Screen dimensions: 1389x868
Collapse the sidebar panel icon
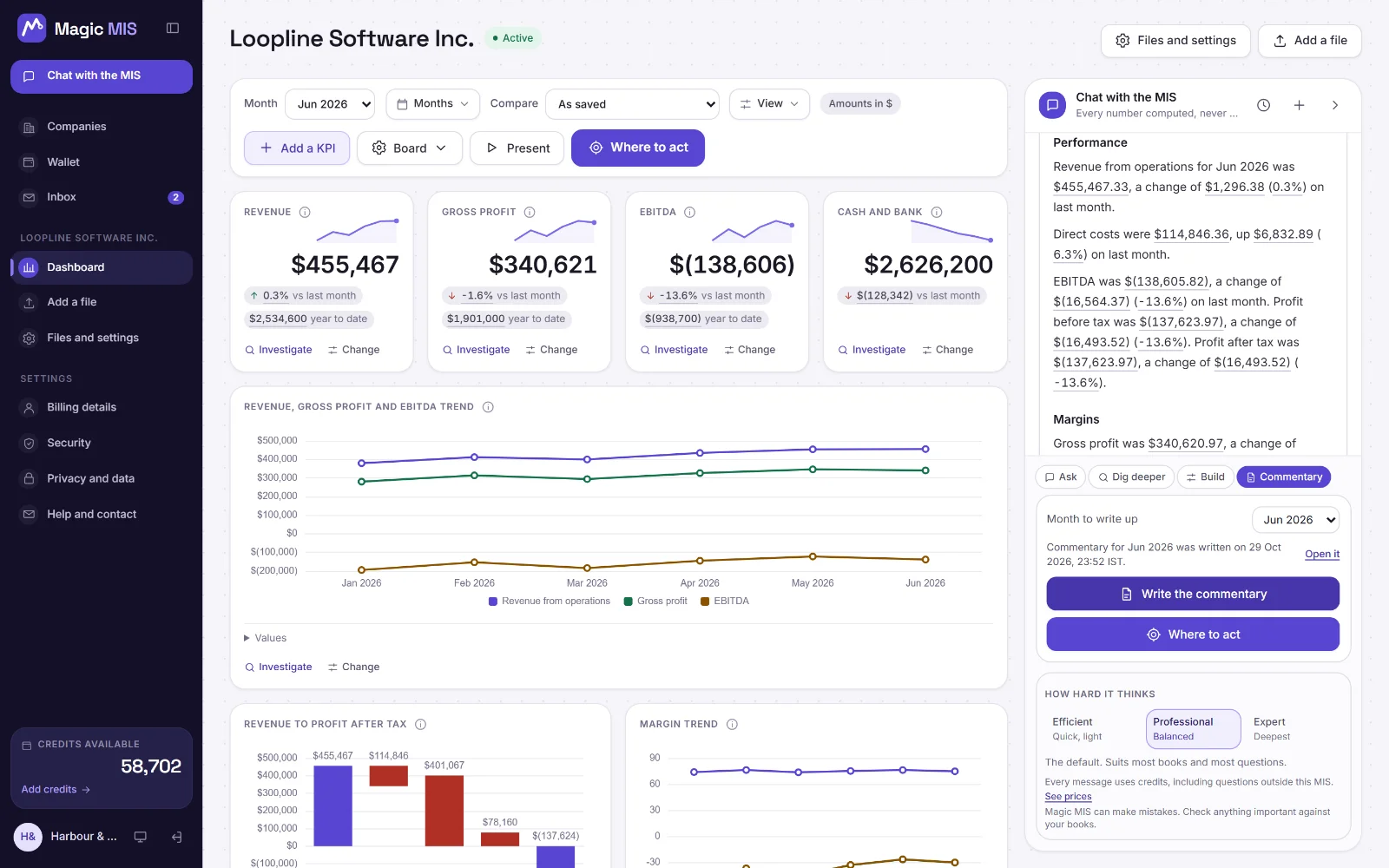coord(173,29)
